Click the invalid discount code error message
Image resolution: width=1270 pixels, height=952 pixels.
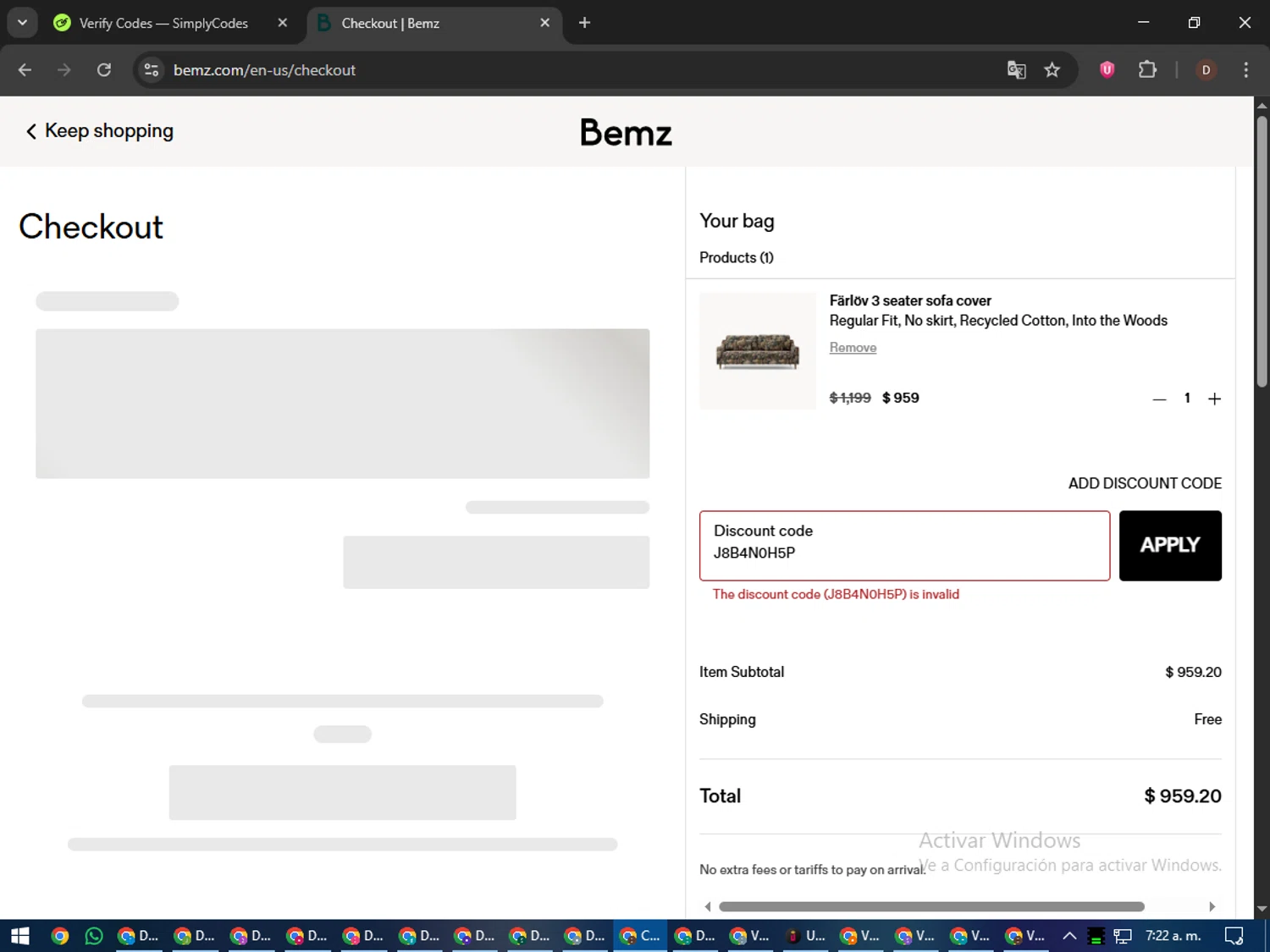836,594
